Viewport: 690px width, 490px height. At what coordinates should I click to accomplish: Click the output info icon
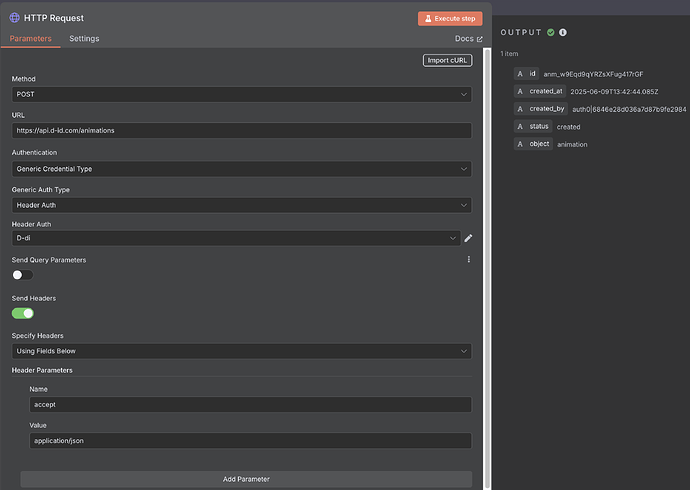pos(563,32)
